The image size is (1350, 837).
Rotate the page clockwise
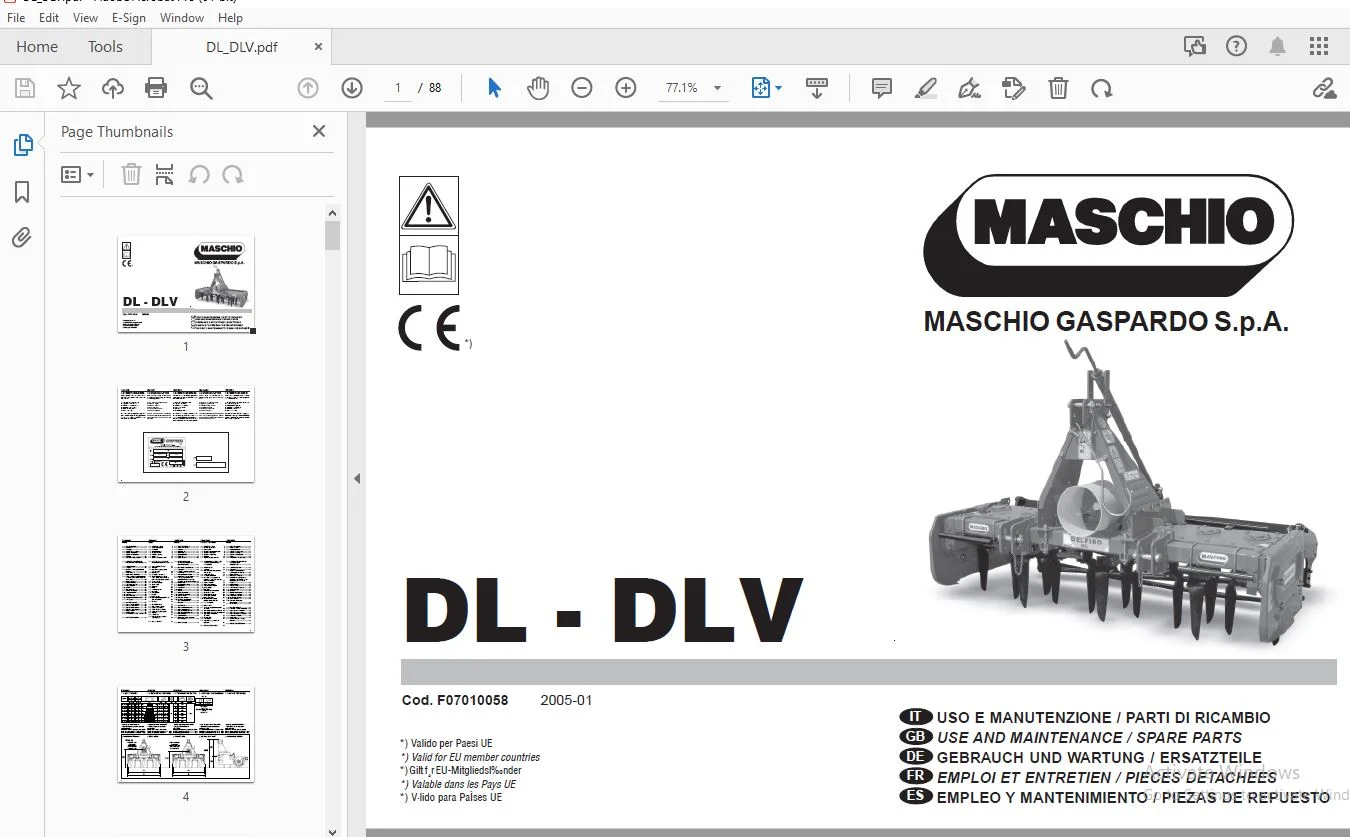click(1102, 88)
